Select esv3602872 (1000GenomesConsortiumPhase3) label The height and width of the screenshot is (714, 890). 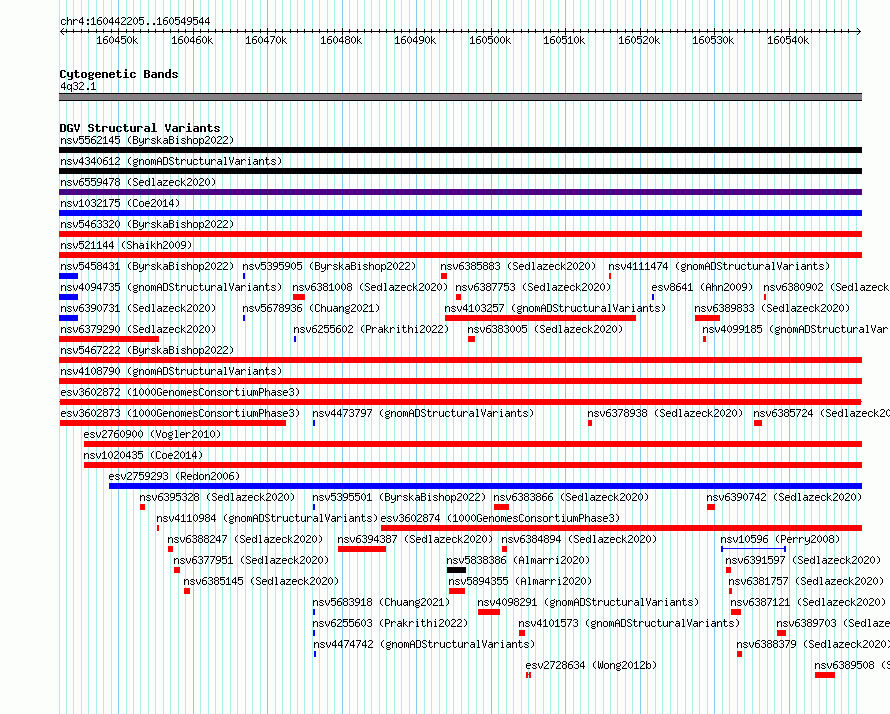180,392
